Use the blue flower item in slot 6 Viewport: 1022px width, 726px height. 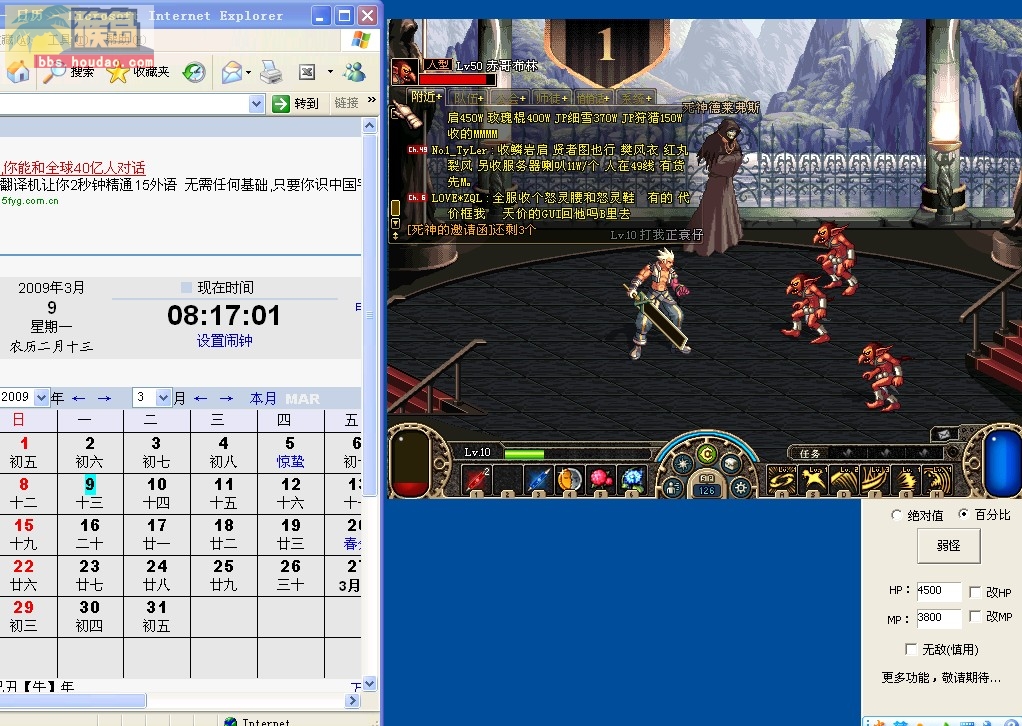click(x=632, y=480)
